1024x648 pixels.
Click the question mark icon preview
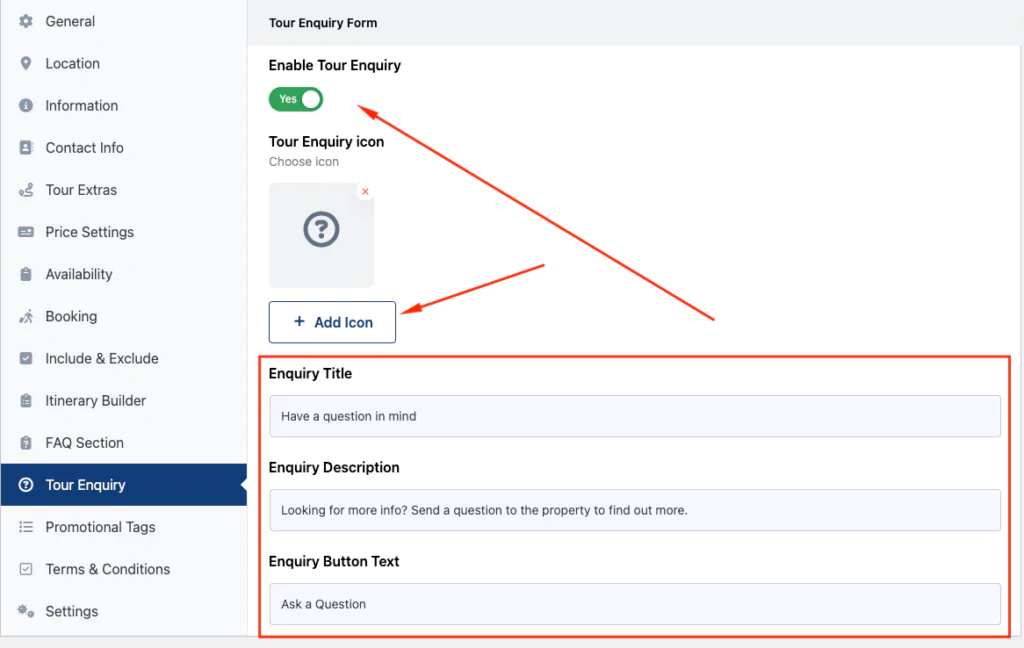coord(321,229)
